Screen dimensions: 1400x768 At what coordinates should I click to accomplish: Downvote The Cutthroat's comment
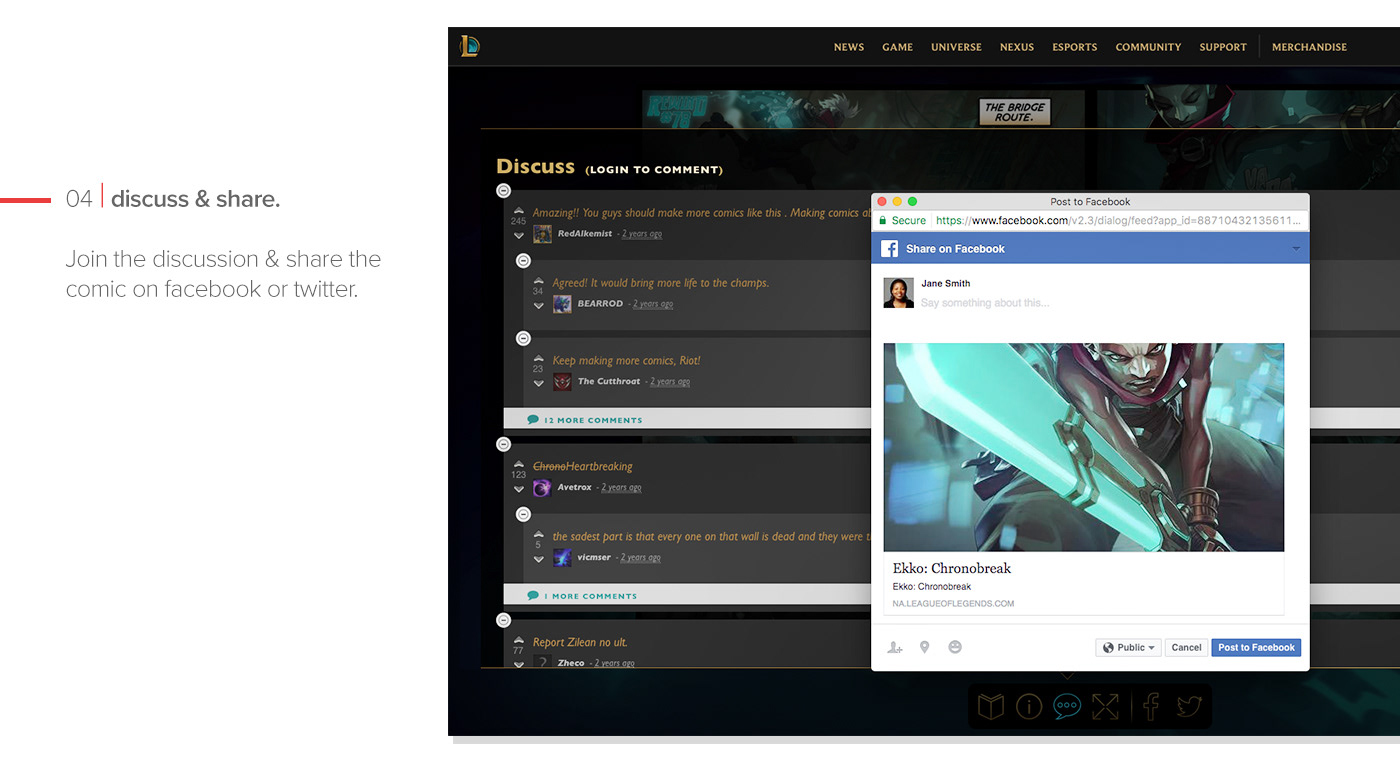click(x=538, y=383)
